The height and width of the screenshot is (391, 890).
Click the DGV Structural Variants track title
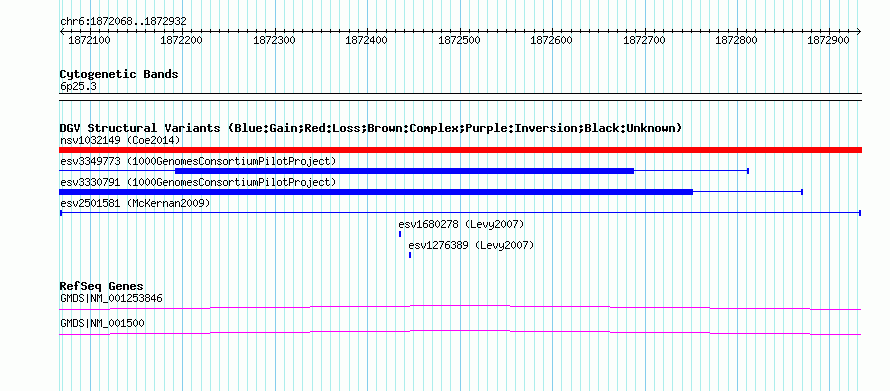(x=371, y=128)
